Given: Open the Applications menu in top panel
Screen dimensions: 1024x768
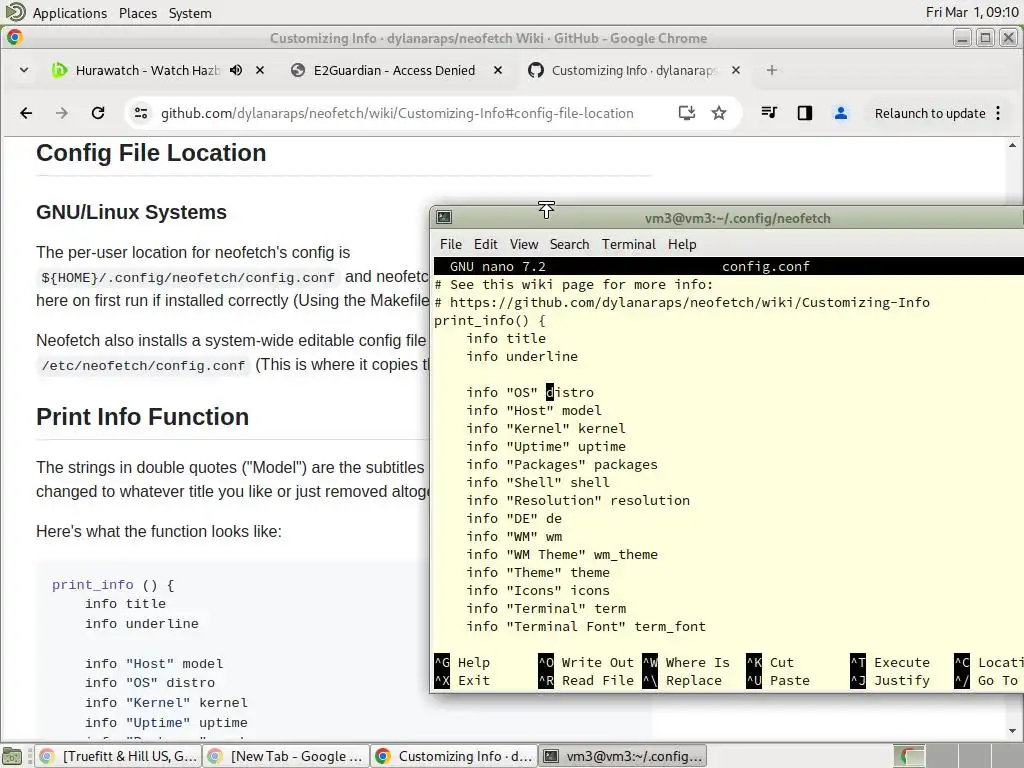Looking at the screenshot, I should [70, 13].
